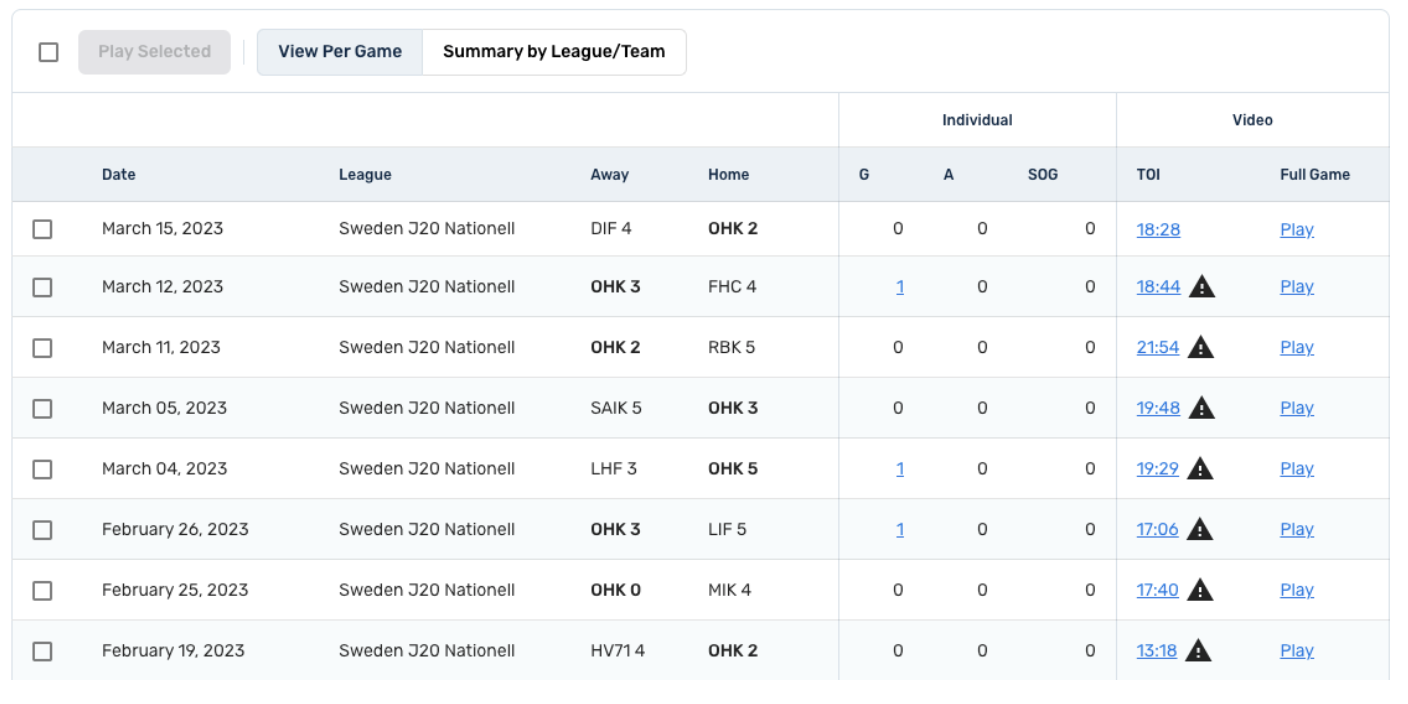This screenshot has width=1408, height=704.
Task: Check the March 05, 2023 game row
Action: [x=42, y=408]
